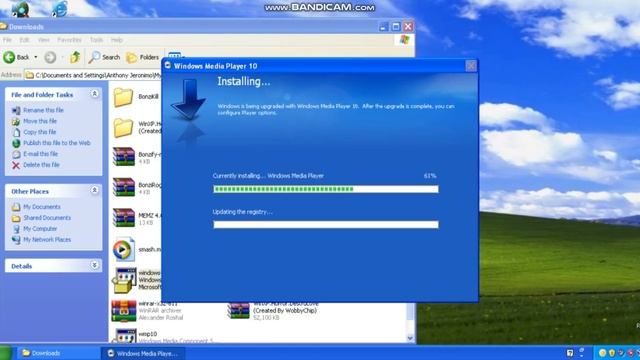The height and width of the screenshot is (360, 640).
Task: Click Copy this file link
Action: 40,132
